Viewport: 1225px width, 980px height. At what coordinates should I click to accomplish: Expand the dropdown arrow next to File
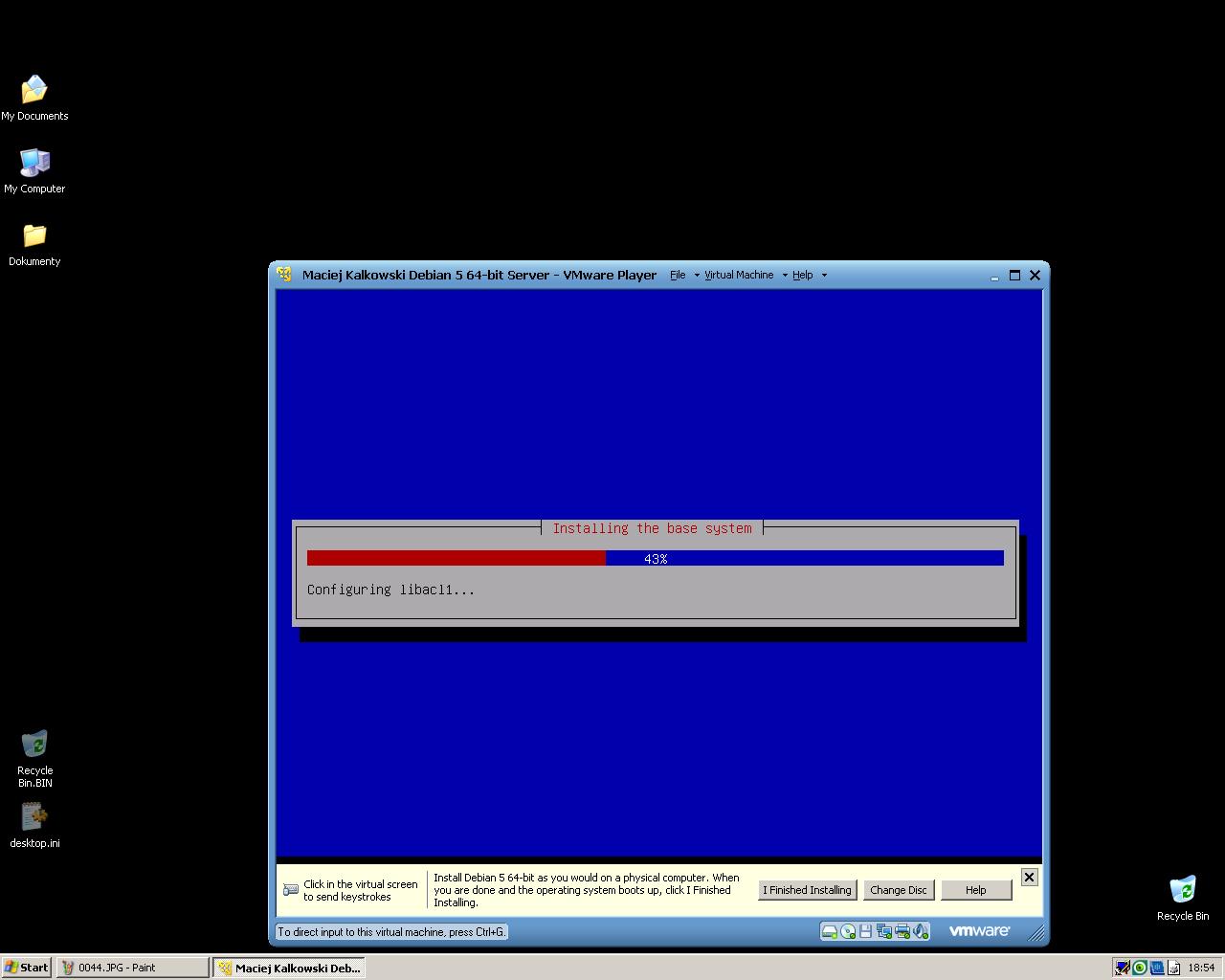coord(696,276)
